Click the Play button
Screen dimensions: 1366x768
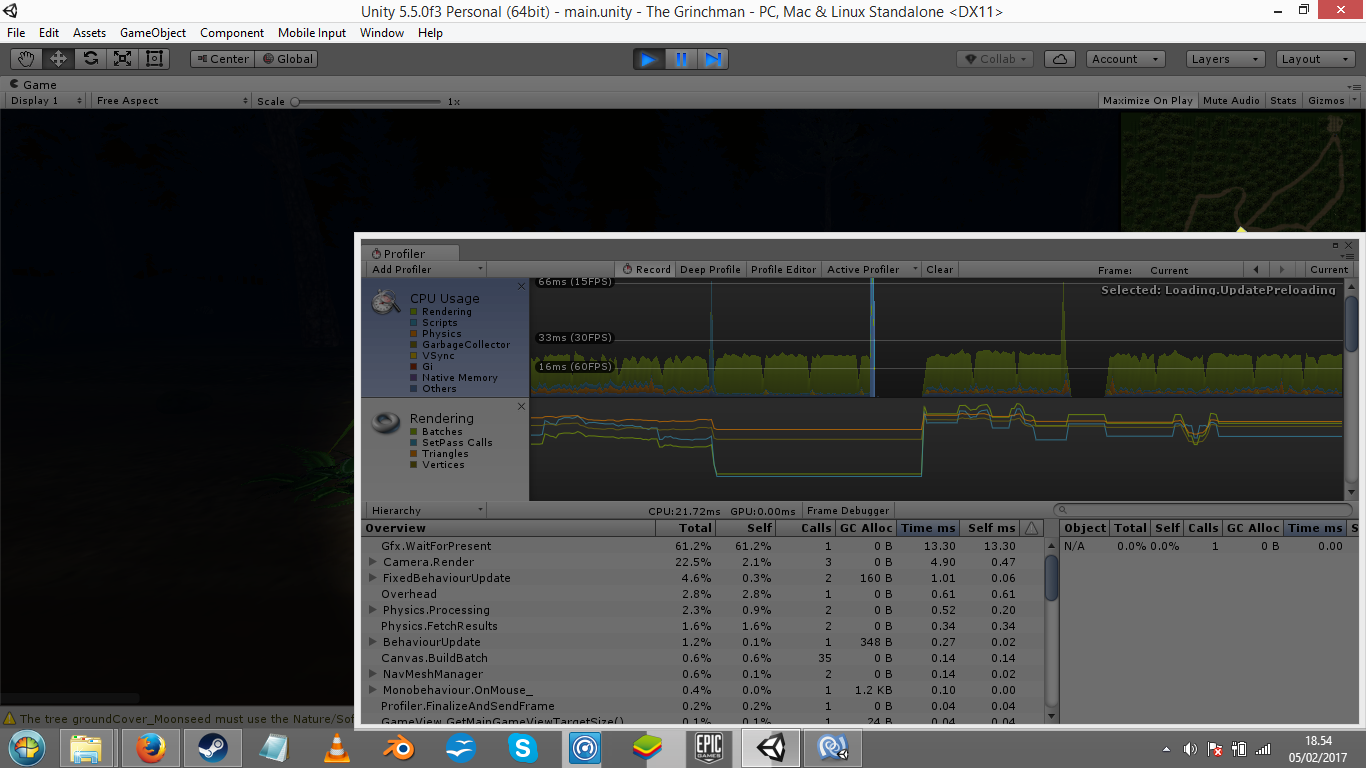pos(649,59)
